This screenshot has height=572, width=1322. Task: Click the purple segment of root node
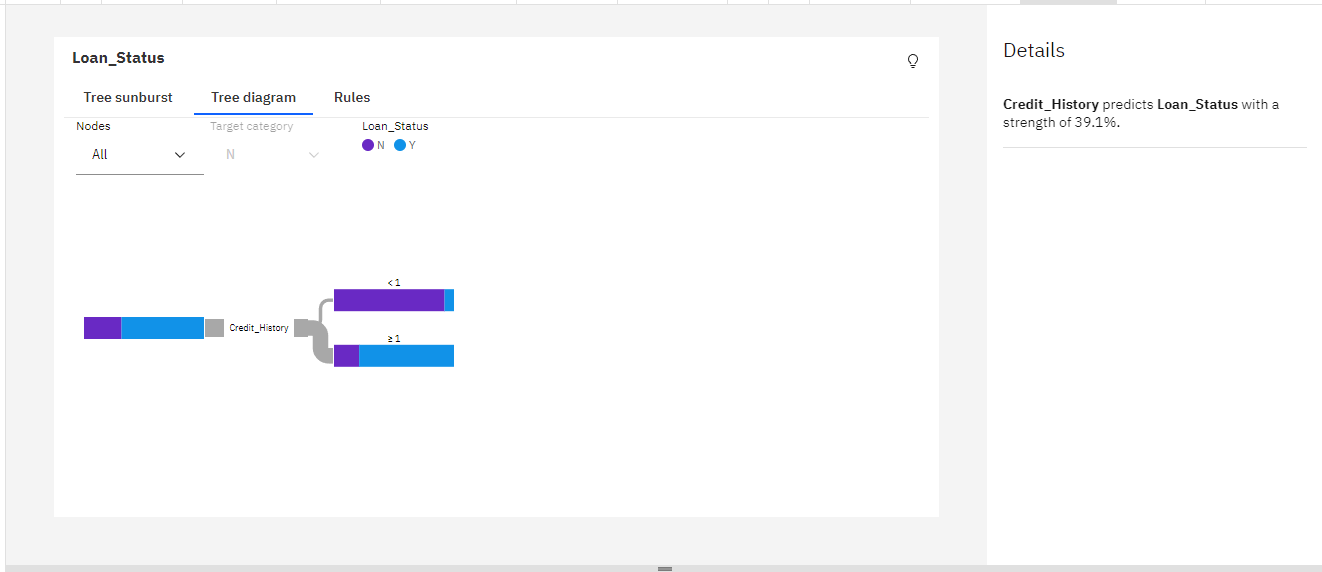(102, 328)
